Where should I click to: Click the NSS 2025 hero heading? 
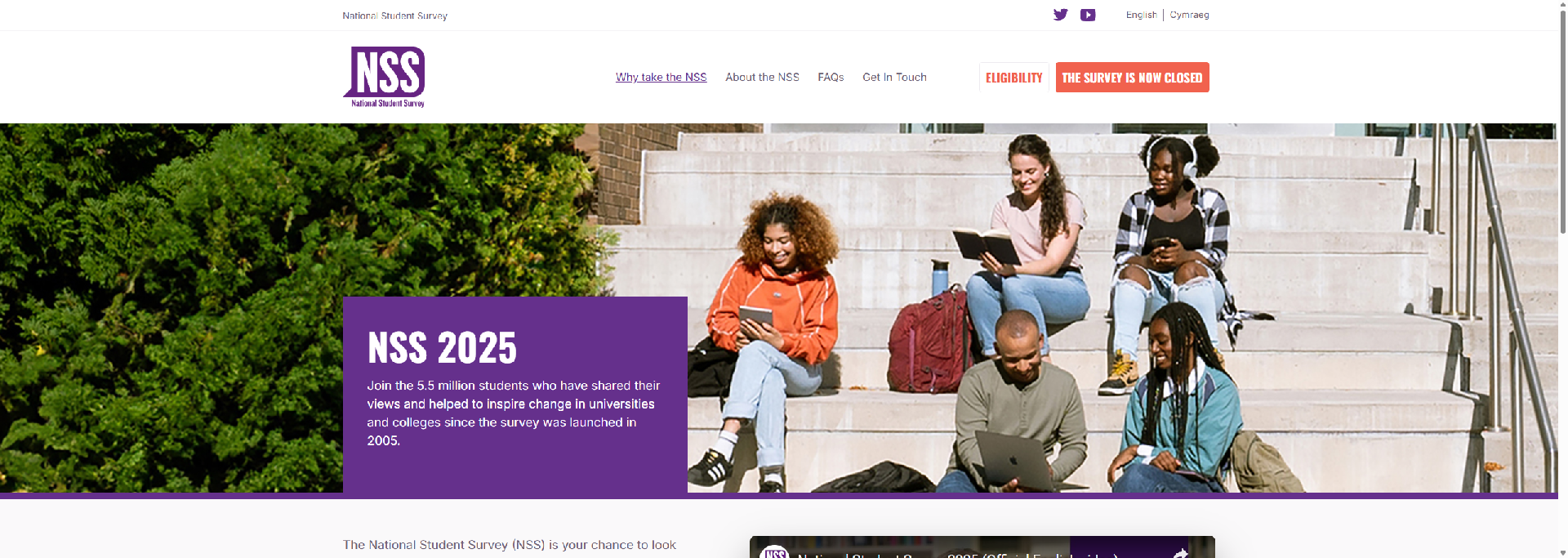pyautogui.click(x=442, y=348)
